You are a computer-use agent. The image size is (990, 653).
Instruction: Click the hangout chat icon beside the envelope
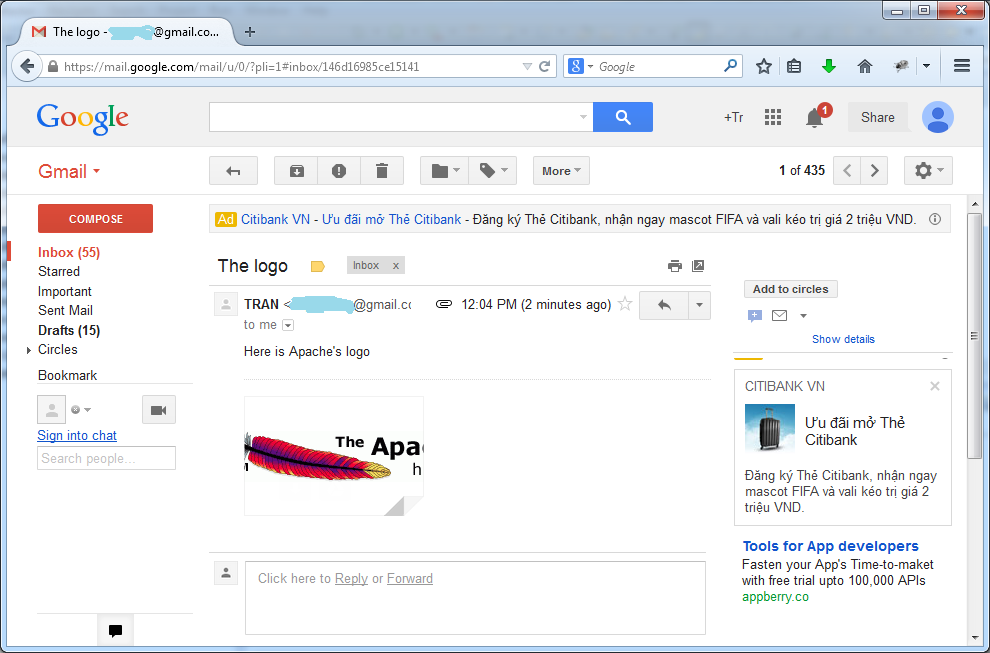click(754, 316)
